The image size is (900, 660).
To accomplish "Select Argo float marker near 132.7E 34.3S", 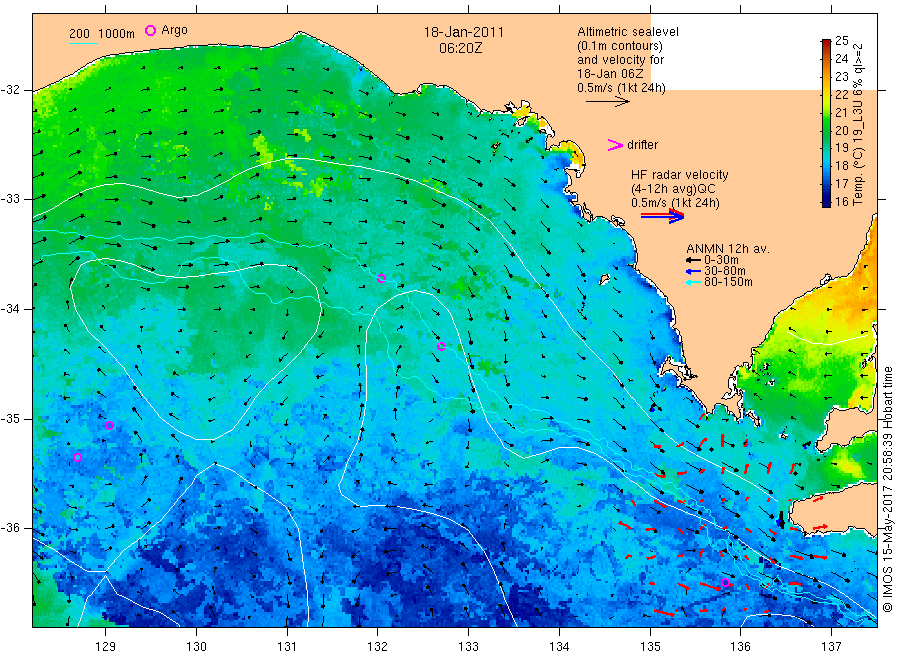I will point(441,346).
